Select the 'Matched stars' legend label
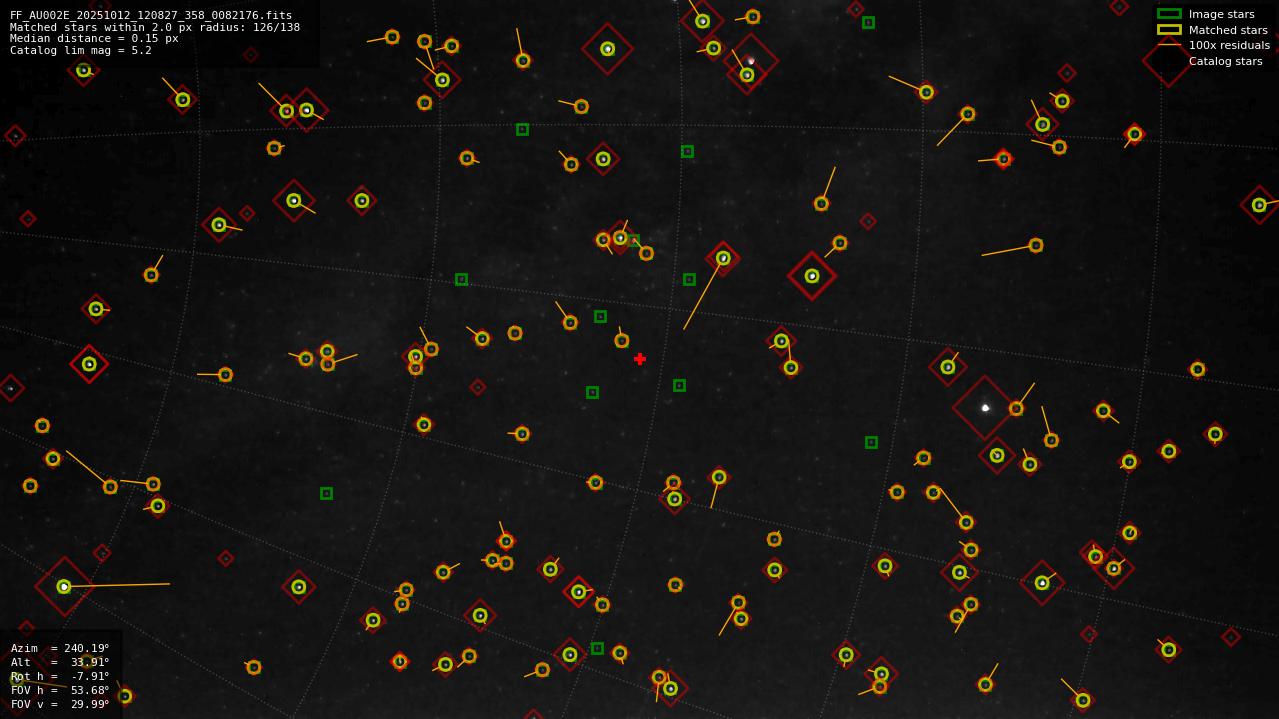This screenshot has height=719, width=1279. (x=1228, y=30)
